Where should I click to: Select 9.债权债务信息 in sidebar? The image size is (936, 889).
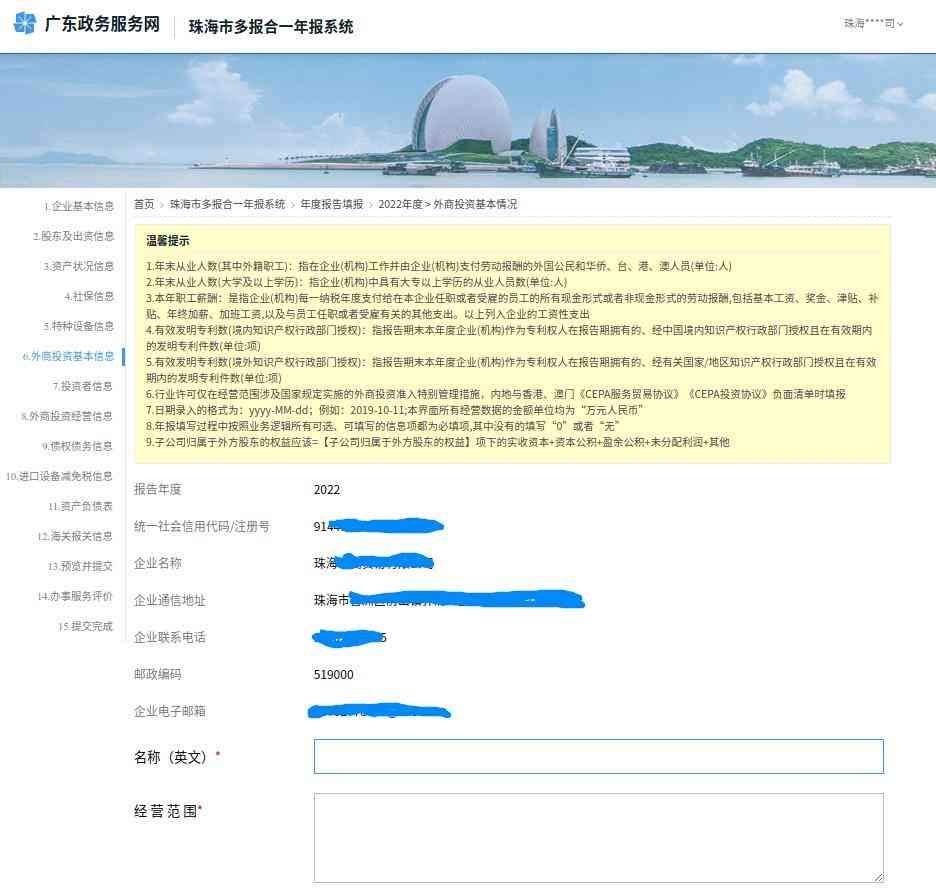[78, 446]
